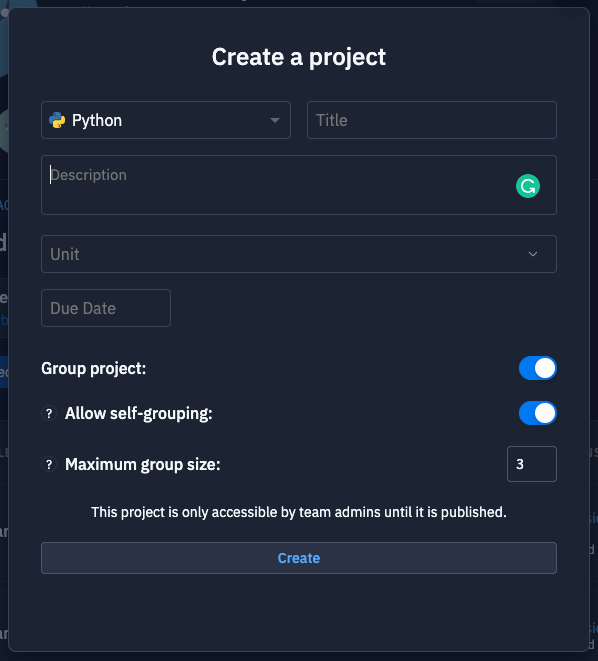Focus the Title input field
The height and width of the screenshot is (661, 598).
pyautogui.click(x=432, y=120)
